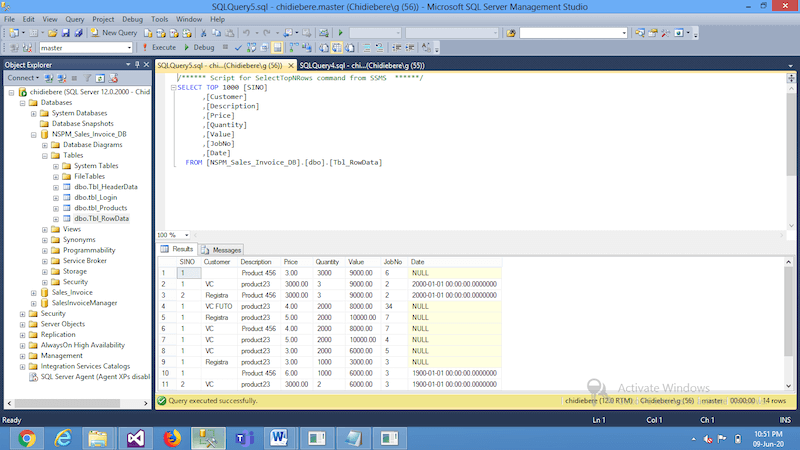Expand the Programmability folder

[x=45, y=251]
